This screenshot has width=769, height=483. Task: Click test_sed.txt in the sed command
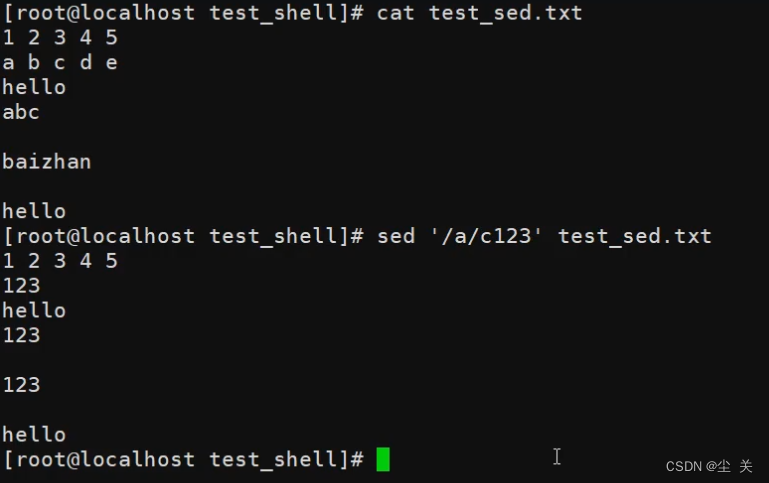(x=634, y=236)
